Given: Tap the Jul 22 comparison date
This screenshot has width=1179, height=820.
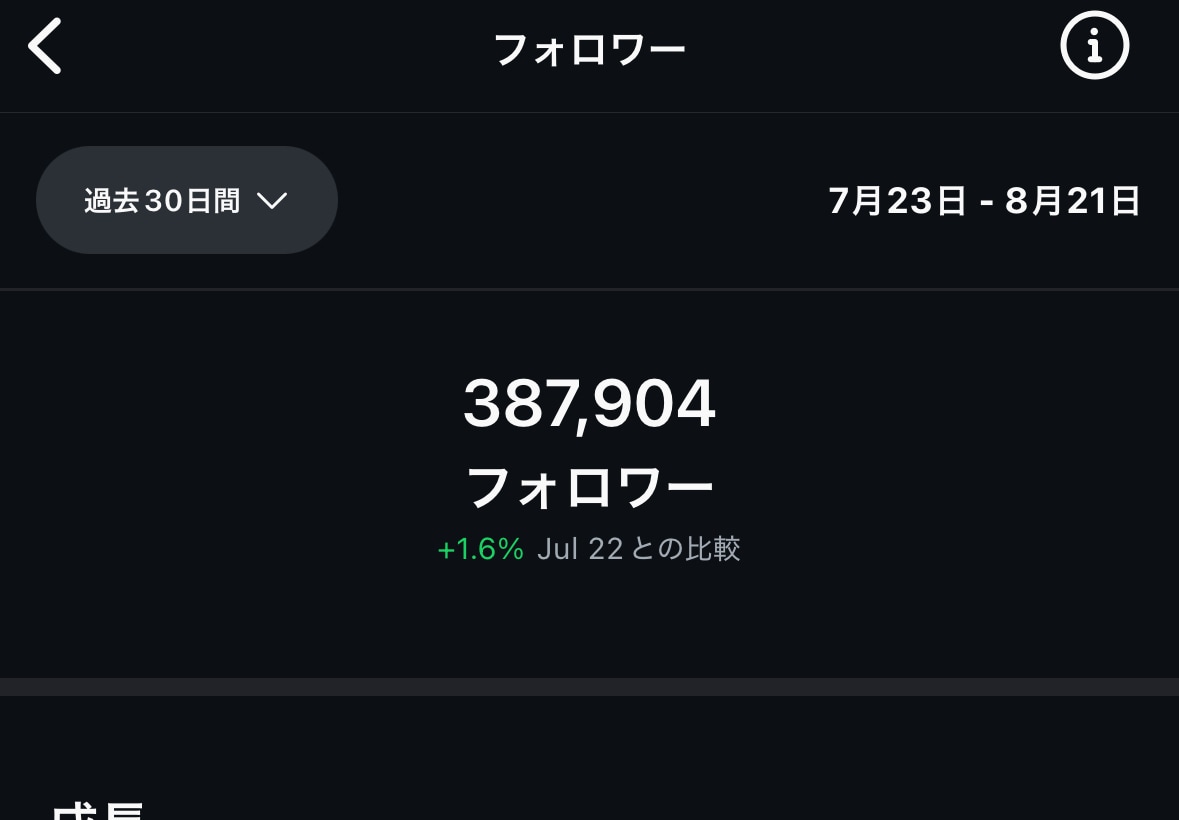Looking at the screenshot, I should (x=580, y=549).
